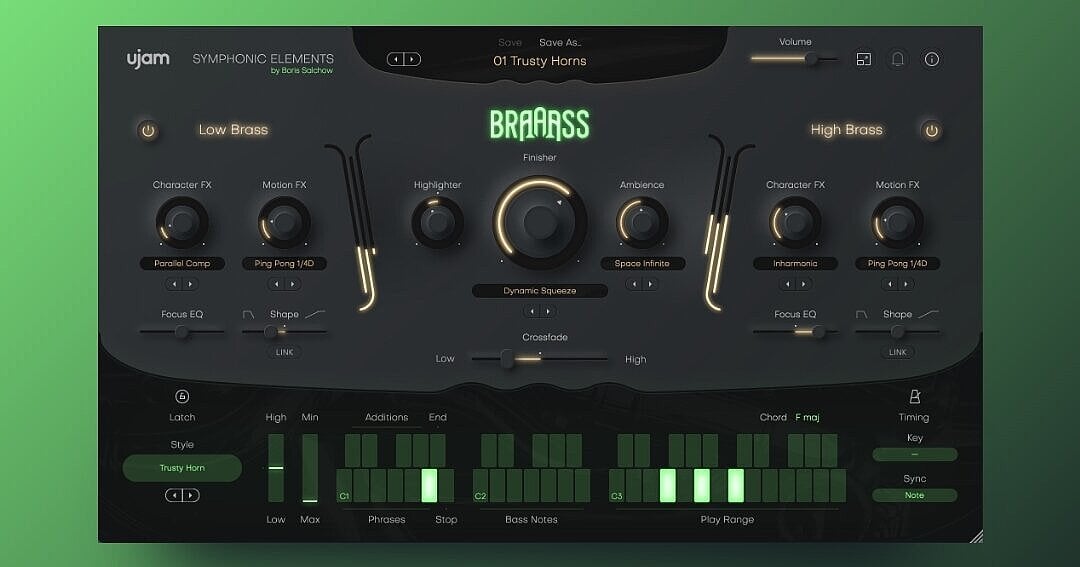
Task: Open High Brass Ping Pong 1/4D selector
Action: pyautogui.click(x=897, y=263)
